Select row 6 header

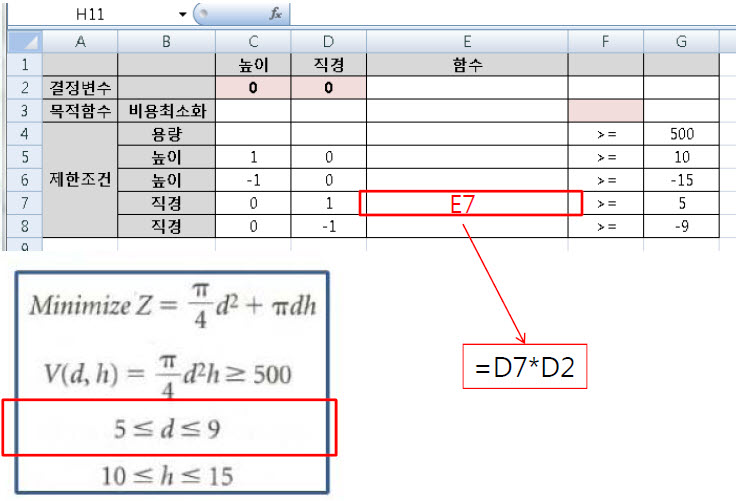click(x=25, y=180)
